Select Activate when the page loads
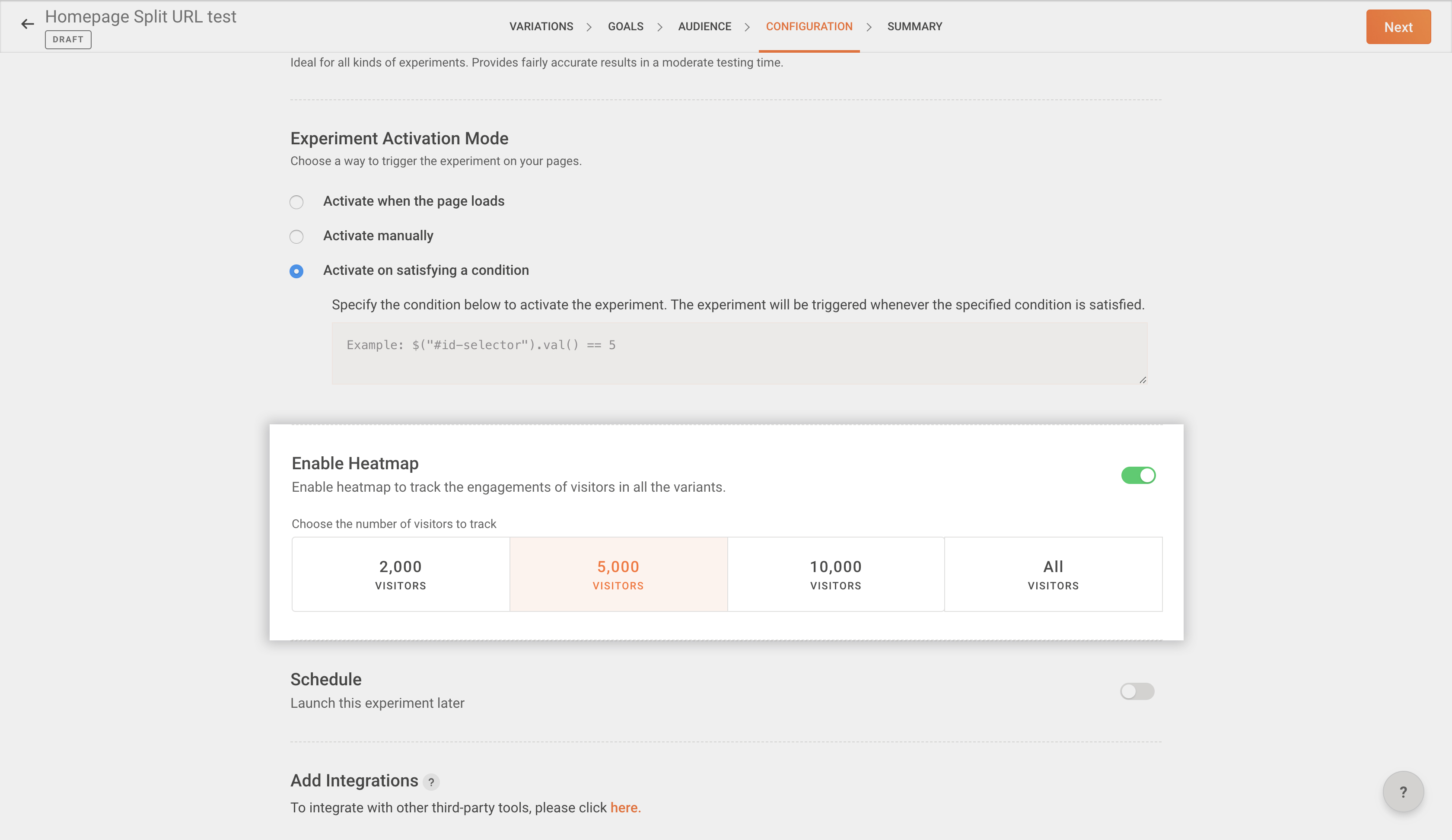Viewport: 1452px width, 840px height. click(x=296, y=202)
